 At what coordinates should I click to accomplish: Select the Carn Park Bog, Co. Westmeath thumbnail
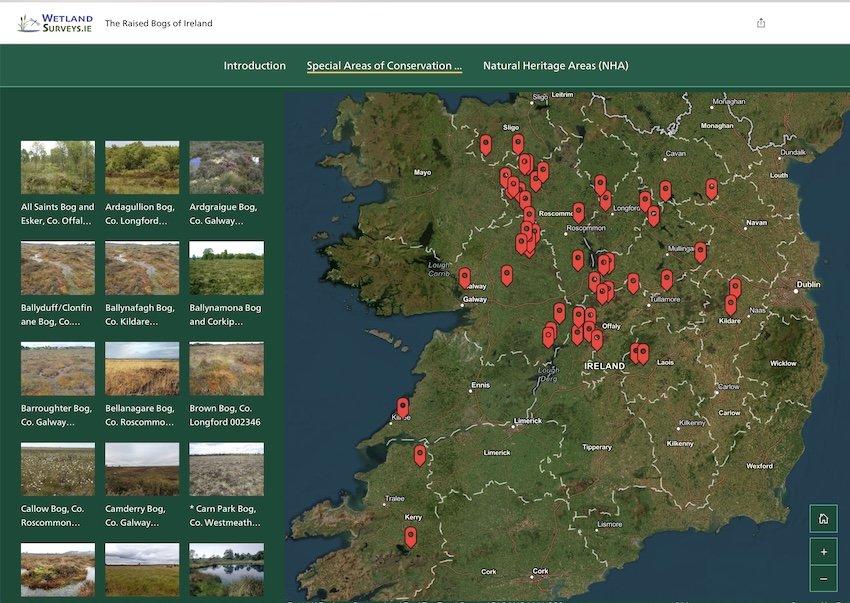[x=226, y=469]
